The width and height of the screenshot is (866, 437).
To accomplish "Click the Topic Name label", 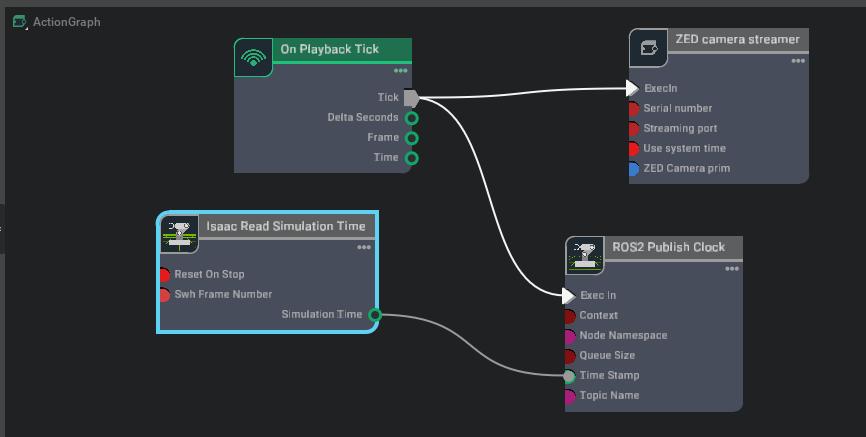I will pyautogui.click(x=609, y=395).
